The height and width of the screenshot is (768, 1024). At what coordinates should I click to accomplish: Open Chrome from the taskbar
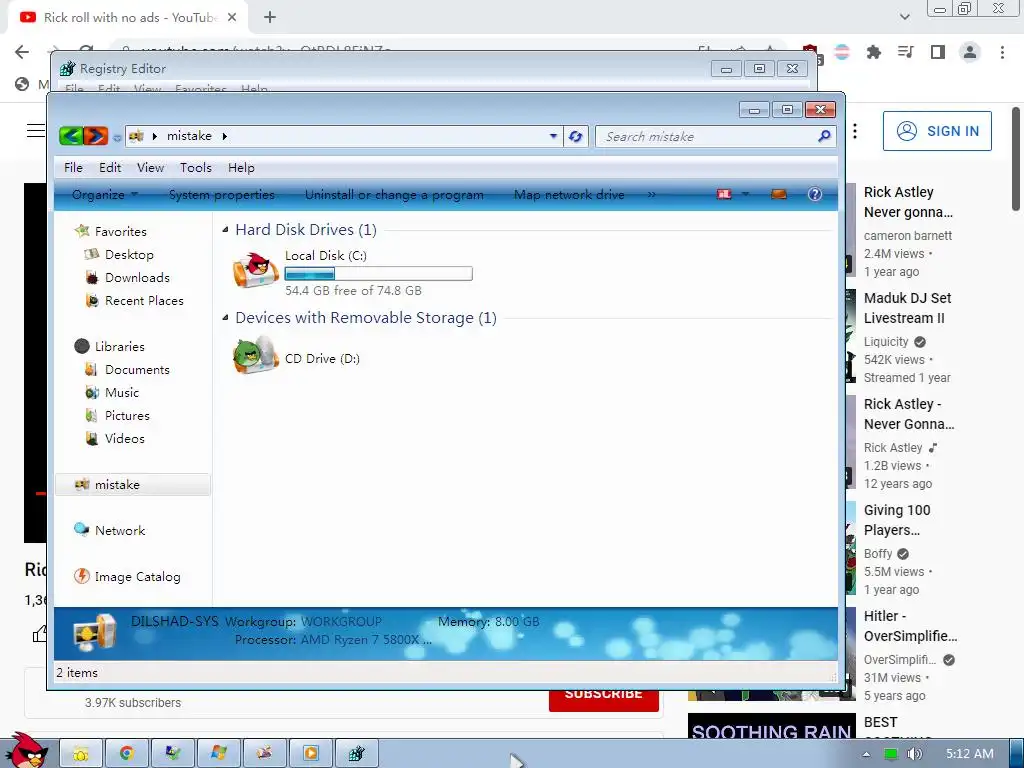point(127,754)
